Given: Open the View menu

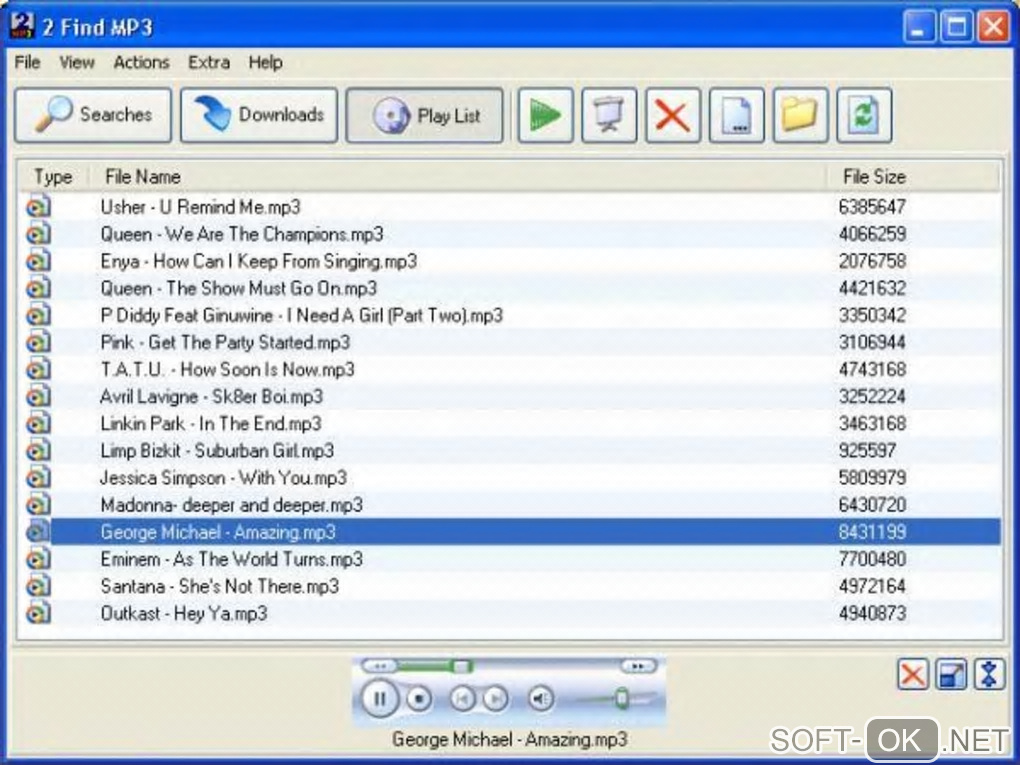Looking at the screenshot, I should (x=77, y=62).
